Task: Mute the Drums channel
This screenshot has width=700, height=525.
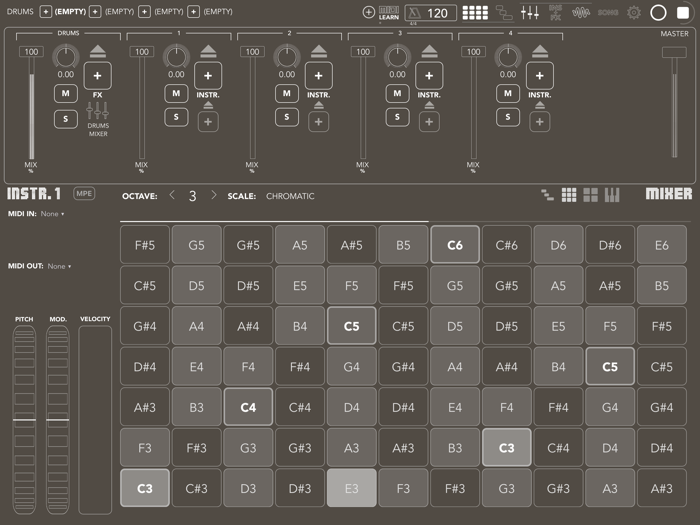Action: [x=66, y=93]
